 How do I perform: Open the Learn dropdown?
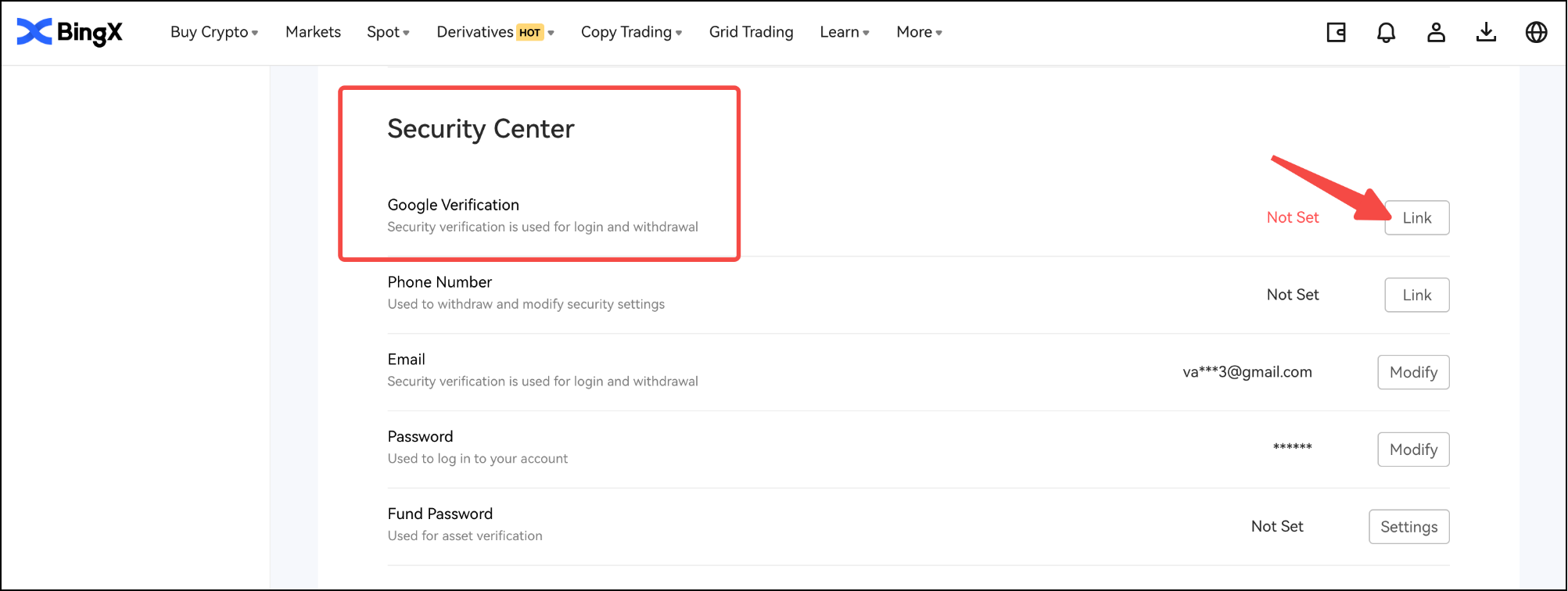844,32
